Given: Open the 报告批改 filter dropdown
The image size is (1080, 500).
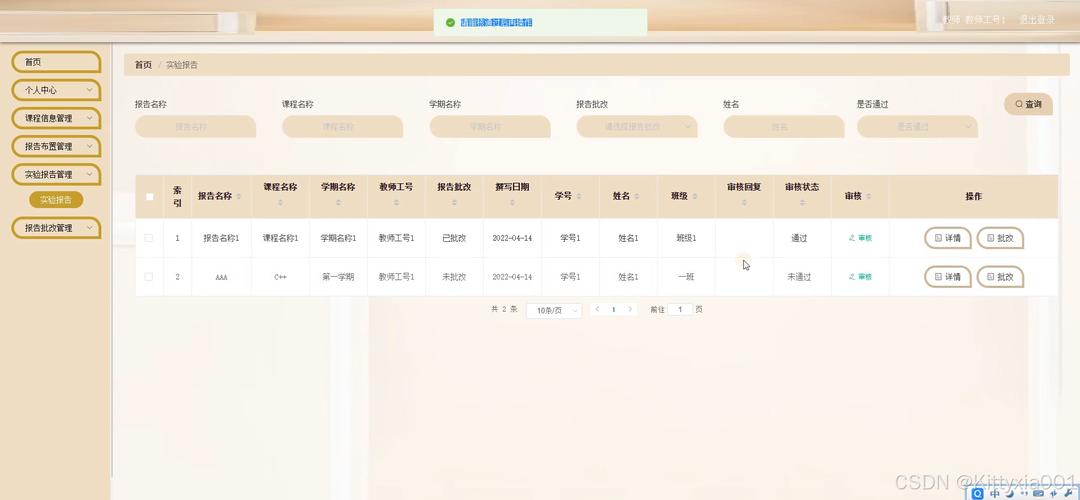Looking at the screenshot, I should pos(636,127).
